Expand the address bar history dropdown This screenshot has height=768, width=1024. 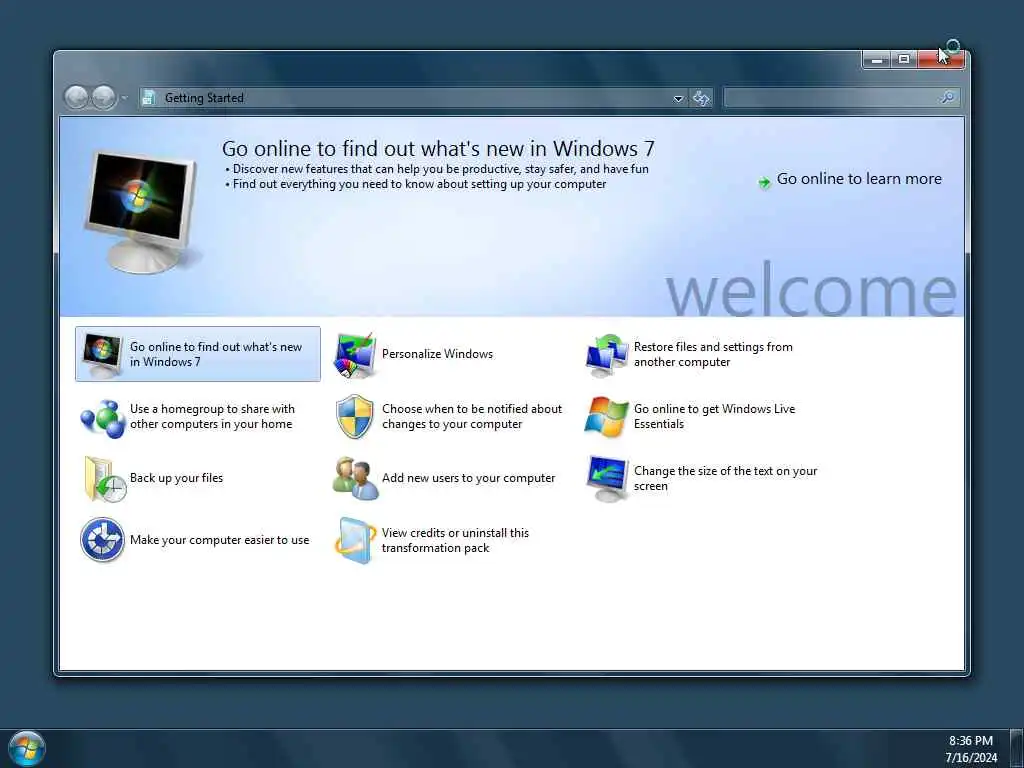[679, 99]
